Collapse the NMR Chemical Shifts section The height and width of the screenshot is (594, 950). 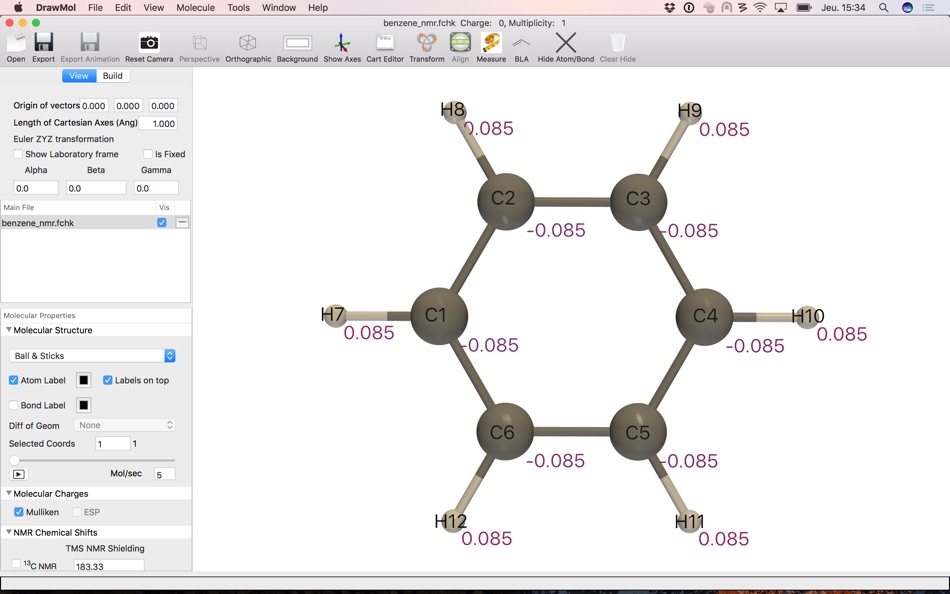point(8,532)
